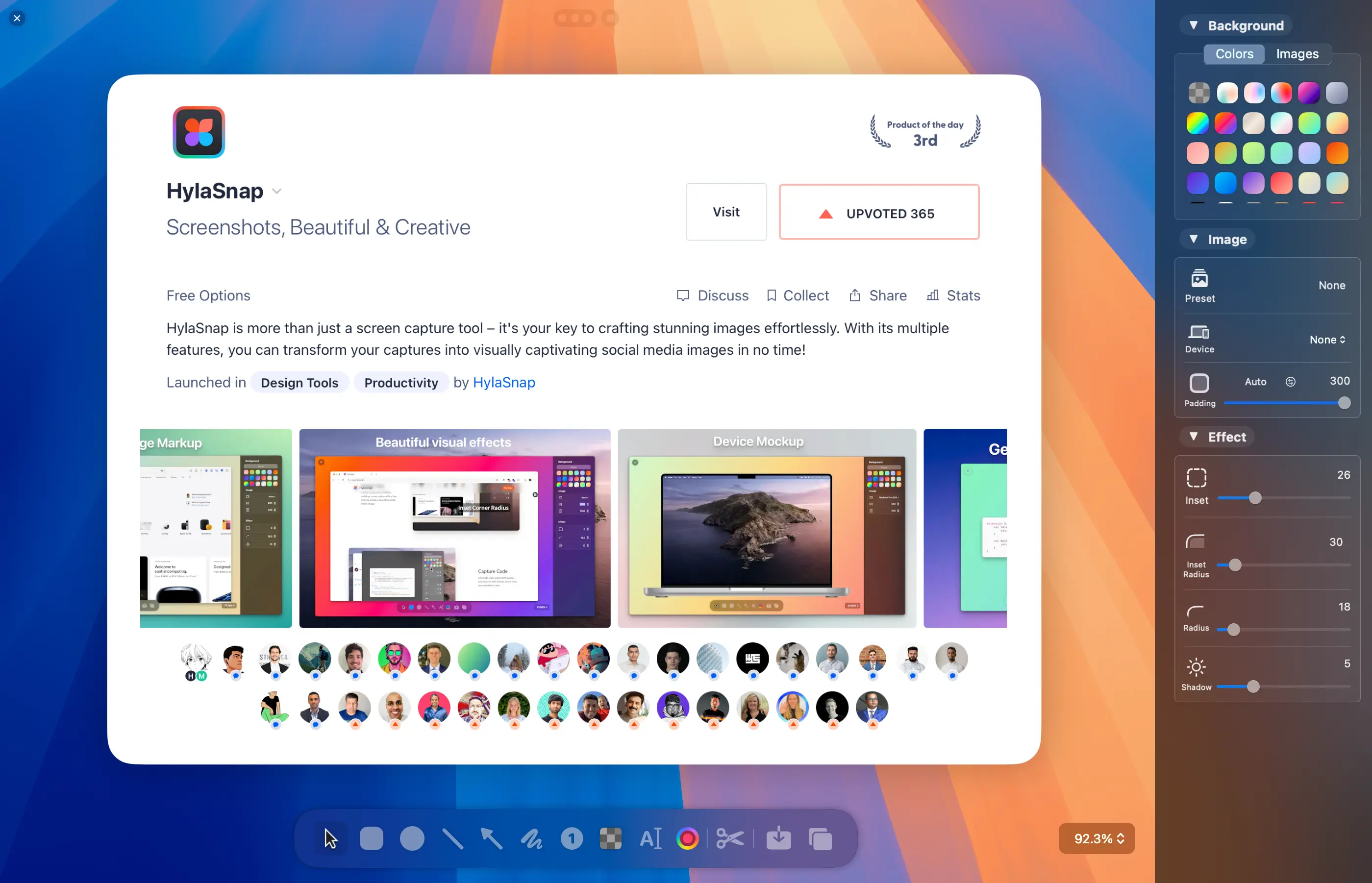The width and height of the screenshot is (1372, 883).
Task: Click the scissors crop tool
Action: tap(729, 838)
